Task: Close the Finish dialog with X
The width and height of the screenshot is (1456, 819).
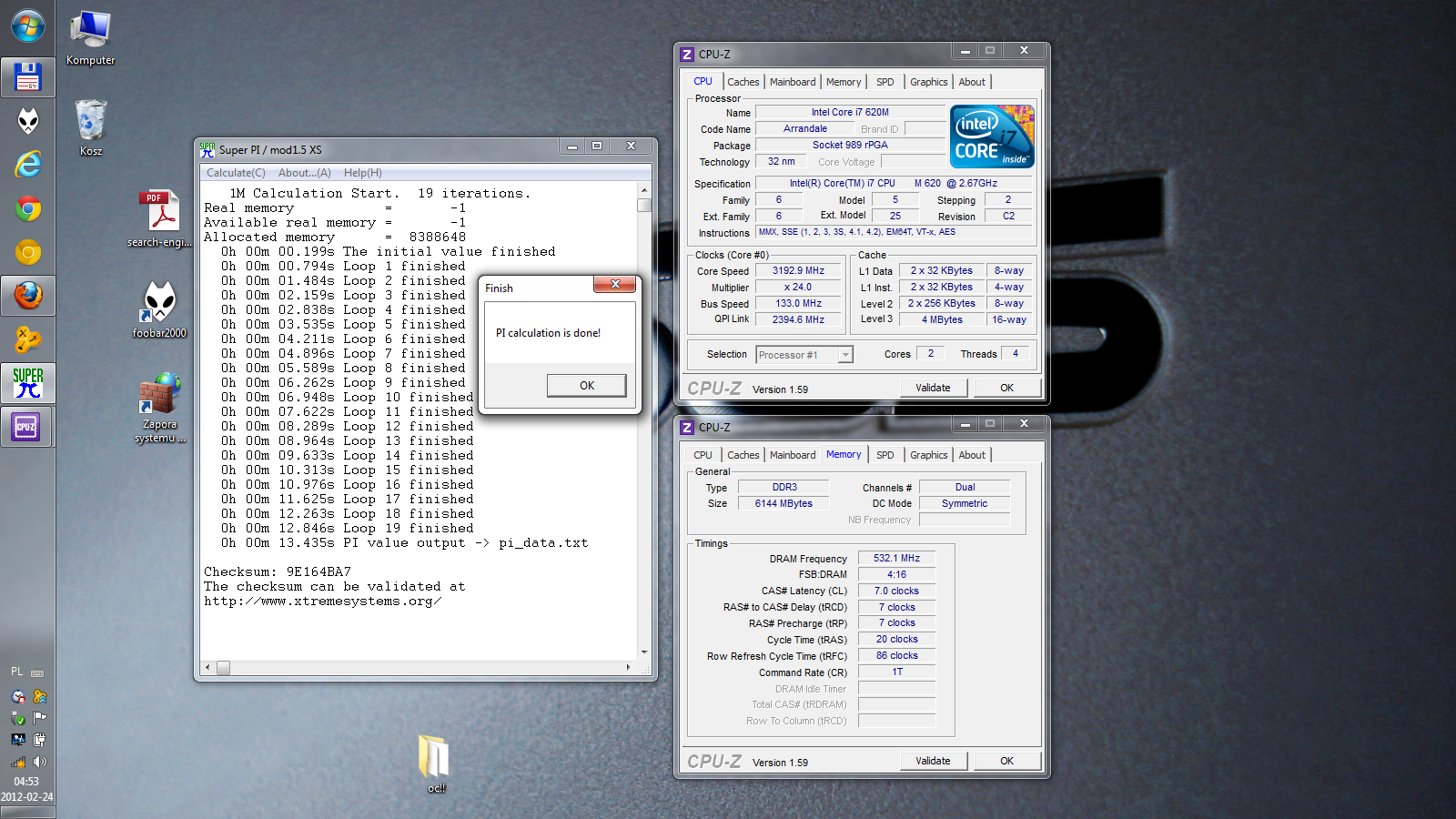Action: point(615,285)
